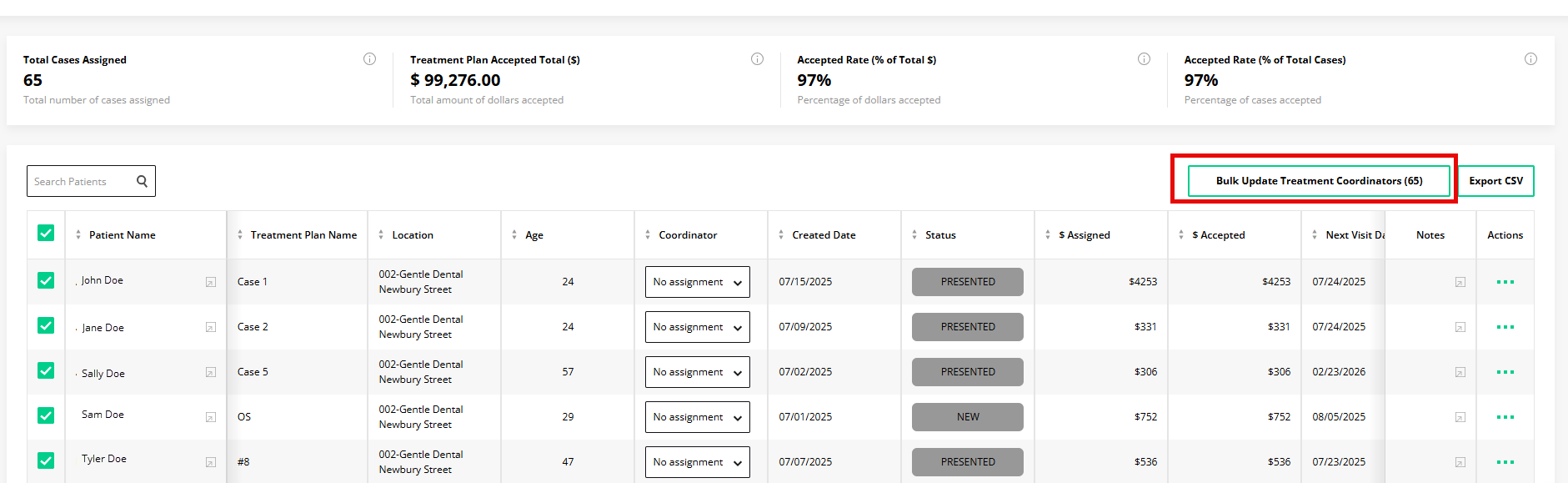Image resolution: width=1568 pixels, height=483 pixels.
Task: Click info icon for Total Cases Assigned
Action: [x=369, y=59]
